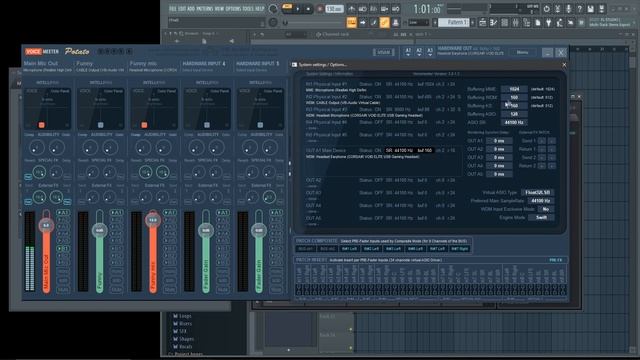Close the System settings / Options dialog
Screen dimensions: 640x360
tap(564, 64)
